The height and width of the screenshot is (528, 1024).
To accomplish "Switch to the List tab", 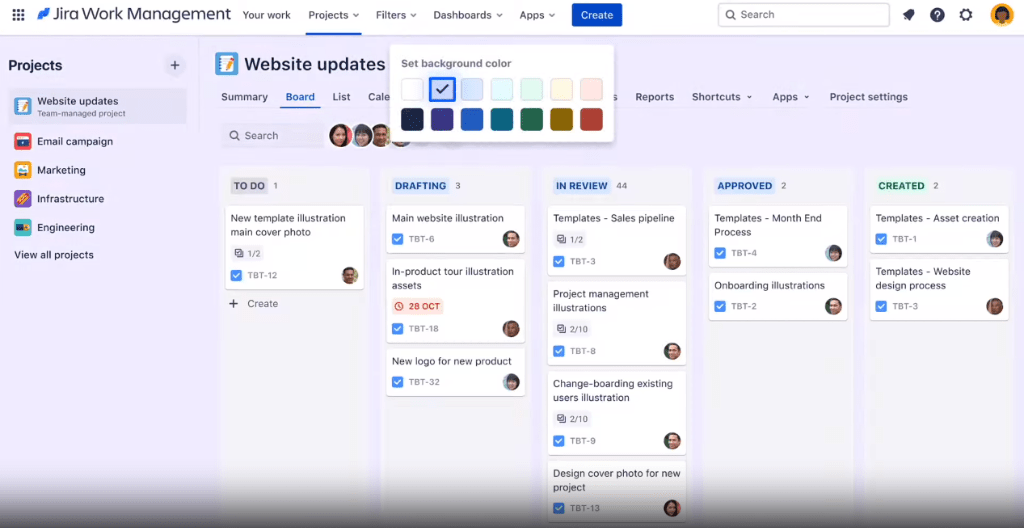I will click(x=342, y=97).
